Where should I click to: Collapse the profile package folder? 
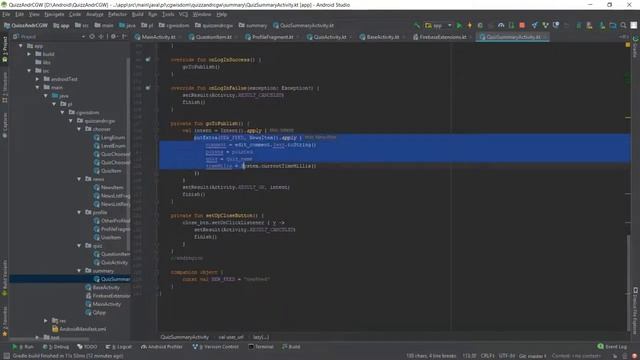point(79,212)
